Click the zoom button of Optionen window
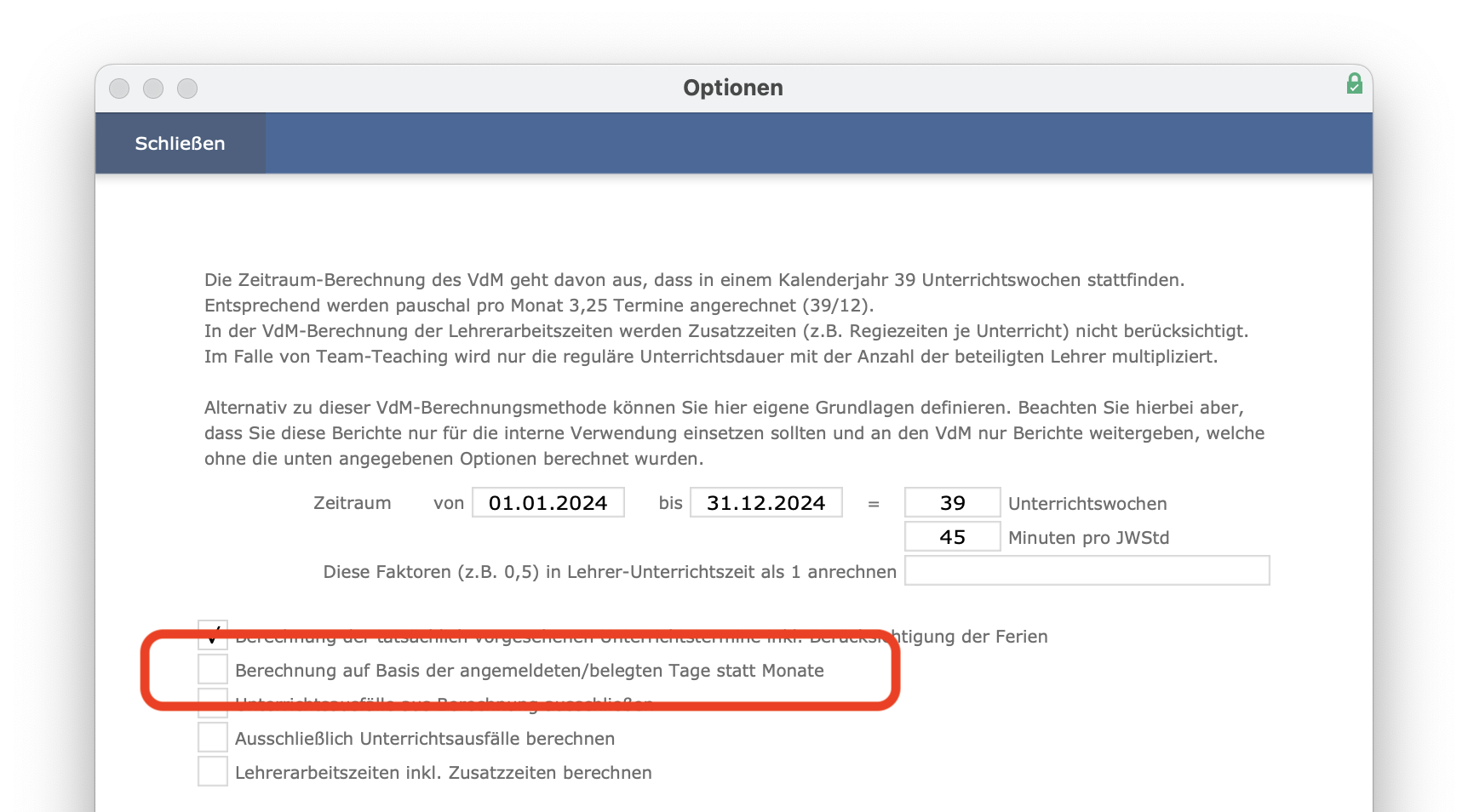The height and width of the screenshot is (812, 1468). tap(187, 89)
